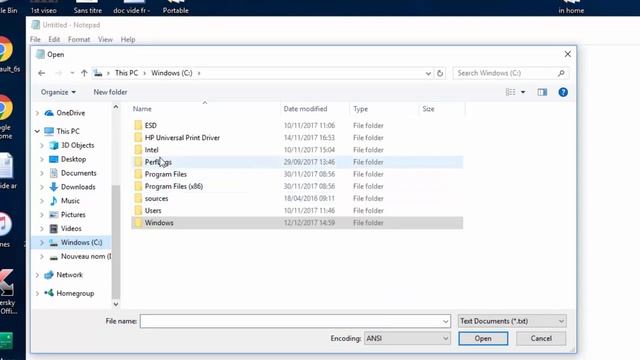
Task: Open the File name dropdown arrow
Action: [x=445, y=322]
